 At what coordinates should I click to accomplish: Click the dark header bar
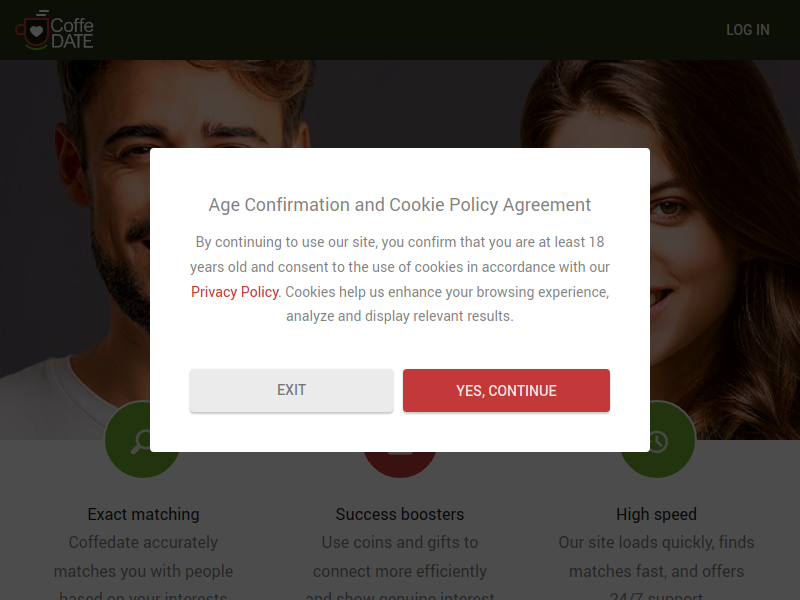pyautogui.click(x=400, y=30)
